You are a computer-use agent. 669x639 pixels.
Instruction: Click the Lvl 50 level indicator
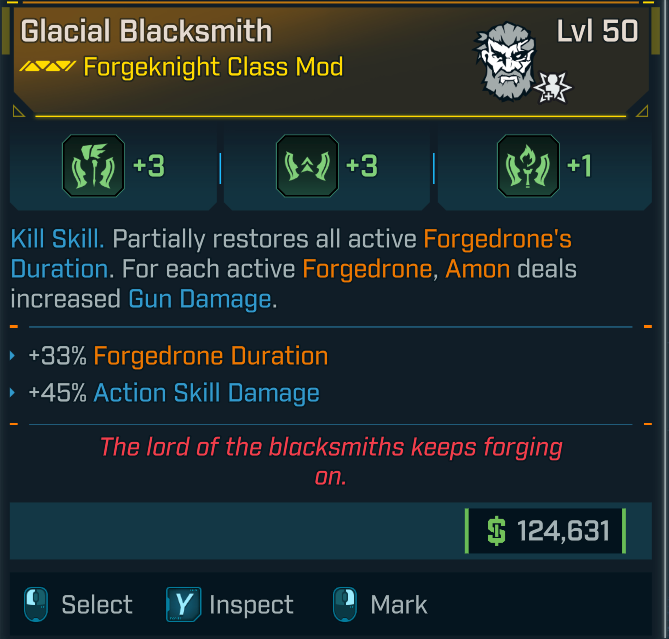(597, 31)
